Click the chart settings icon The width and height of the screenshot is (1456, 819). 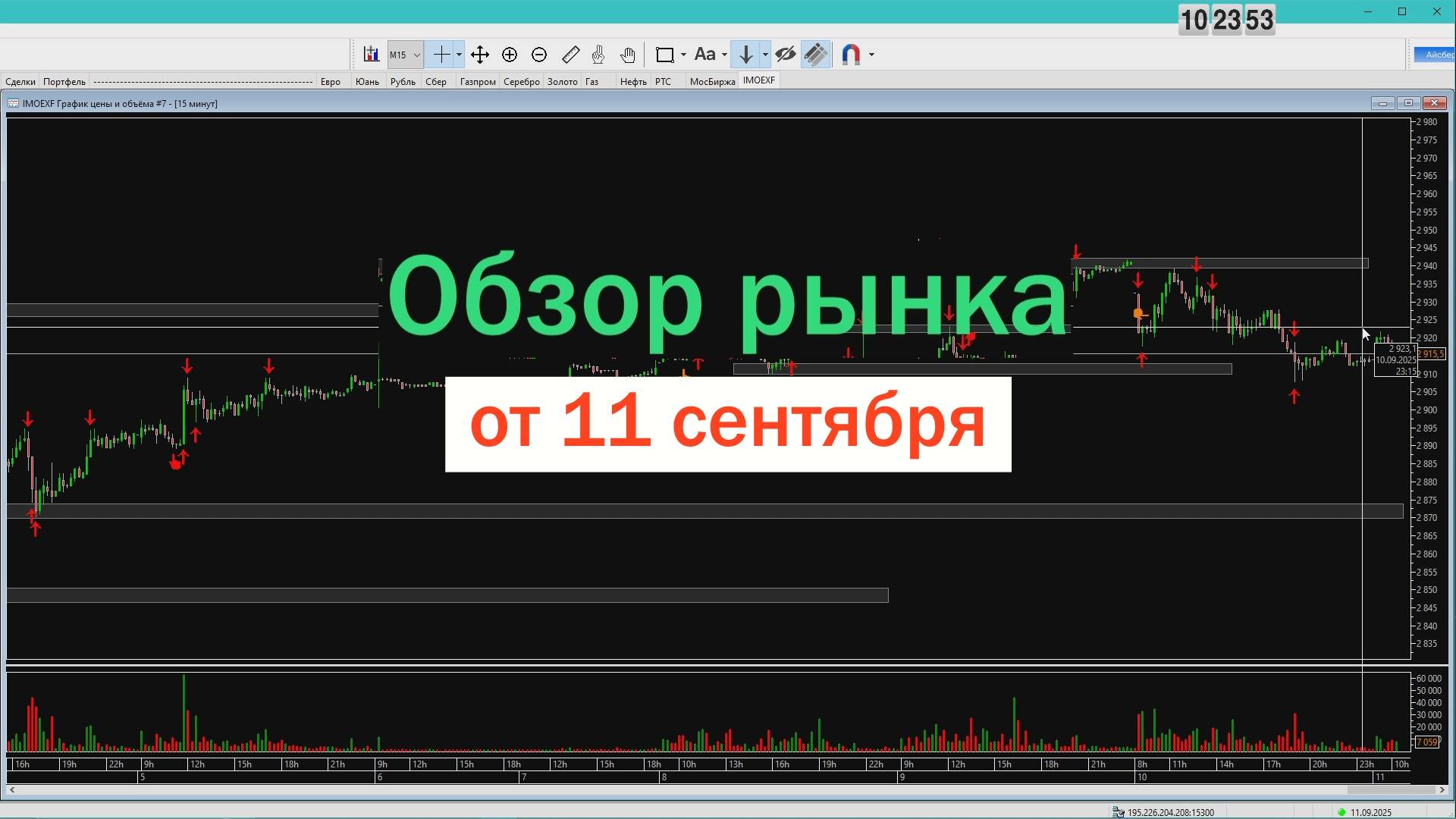371,55
